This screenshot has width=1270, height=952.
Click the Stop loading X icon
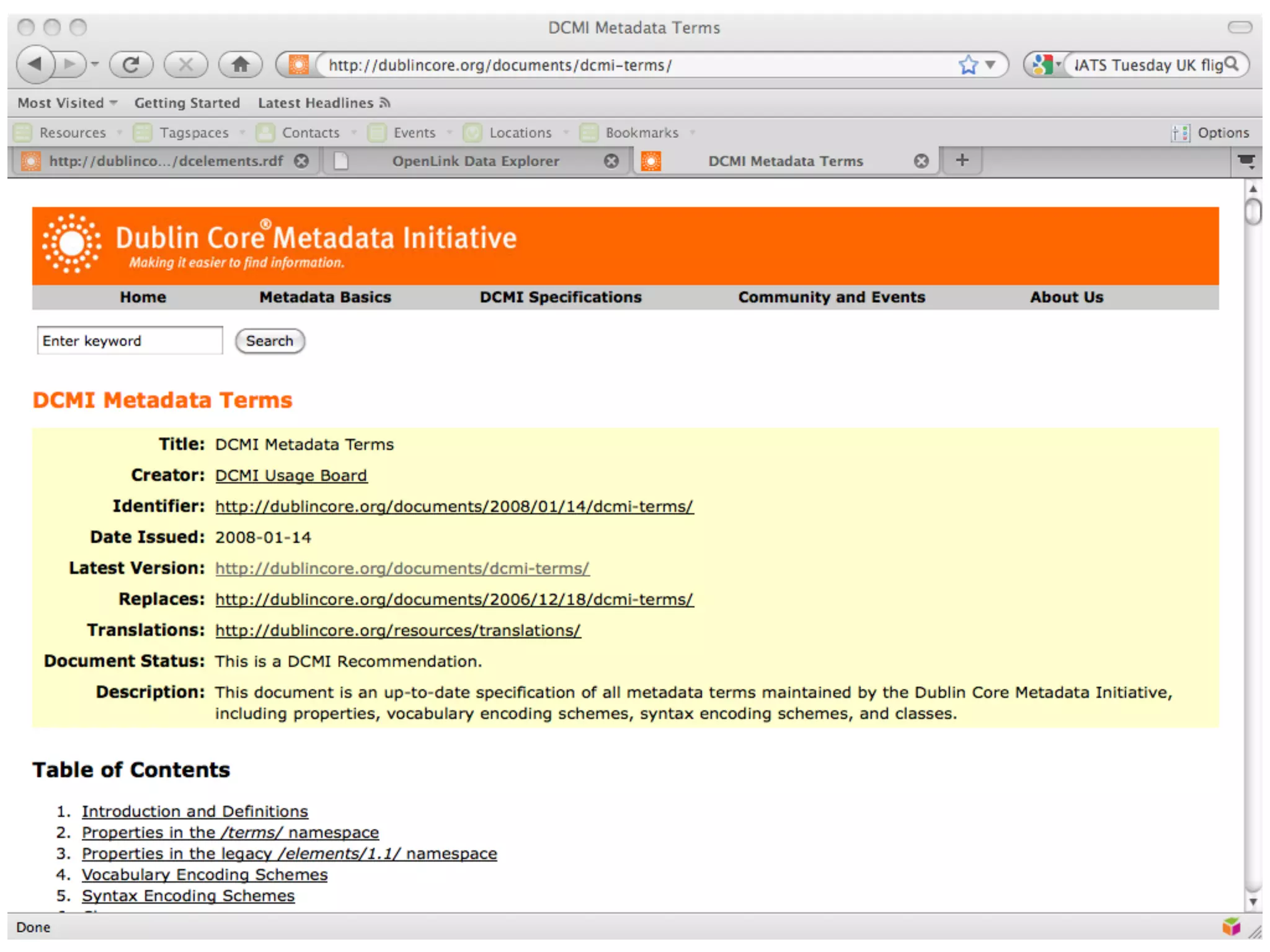185,64
